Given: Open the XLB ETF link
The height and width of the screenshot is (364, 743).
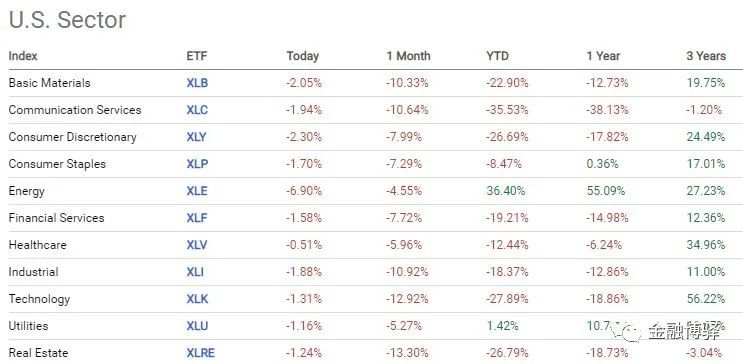Looking at the screenshot, I should point(197,83).
